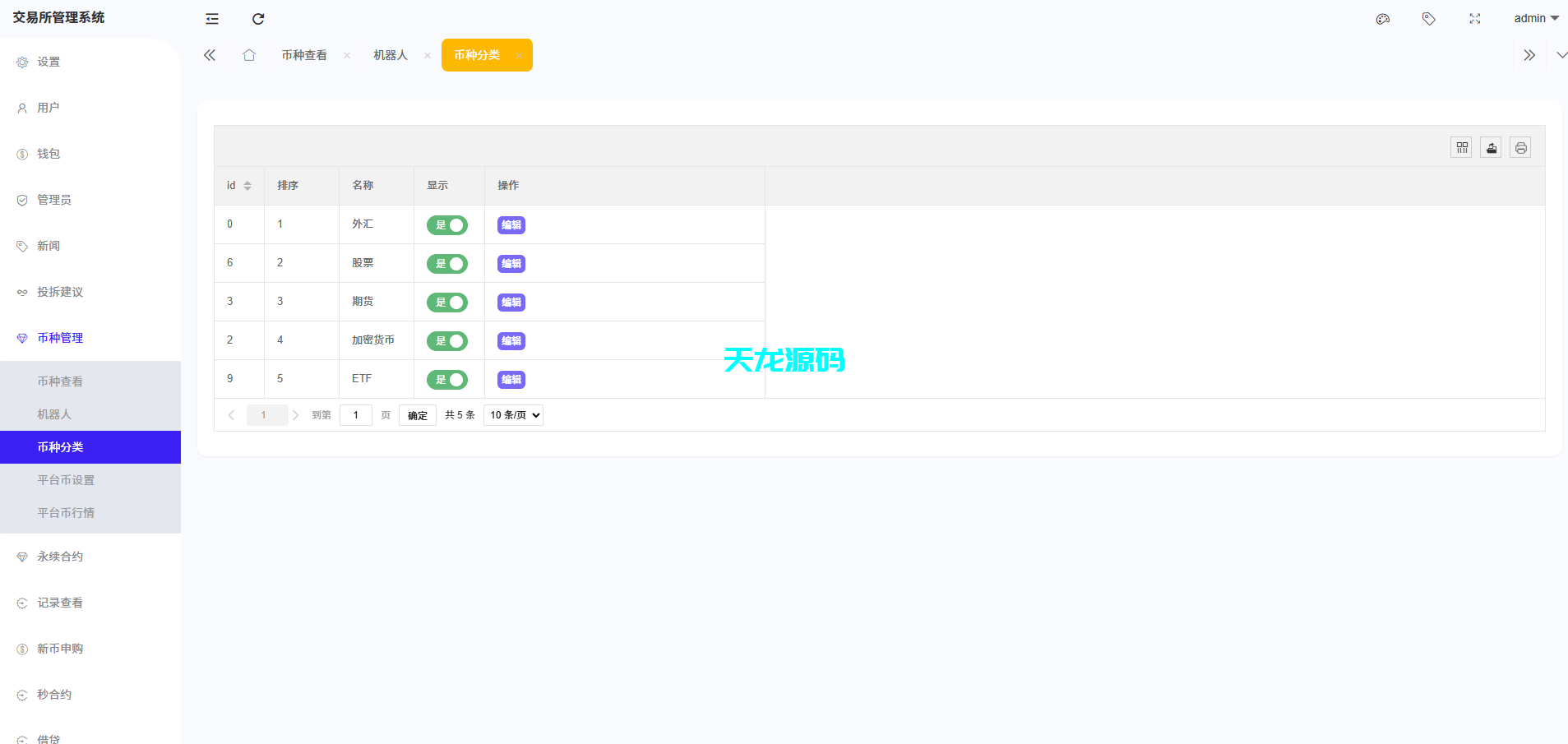Image resolution: width=1568 pixels, height=744 pixels.
Task: Open the 10 条/页 page size dropdown
Action: [513, 414]
